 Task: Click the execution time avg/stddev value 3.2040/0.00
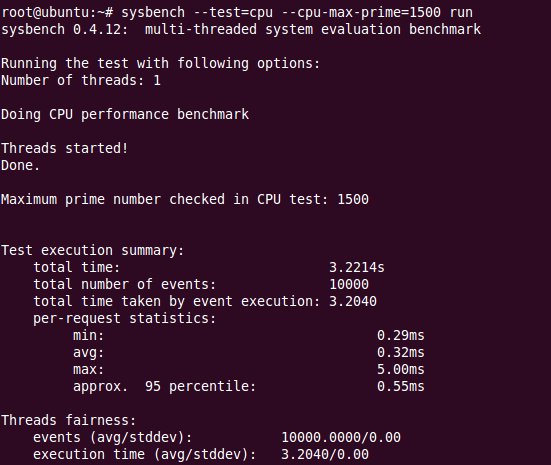(x=325, y=454)
